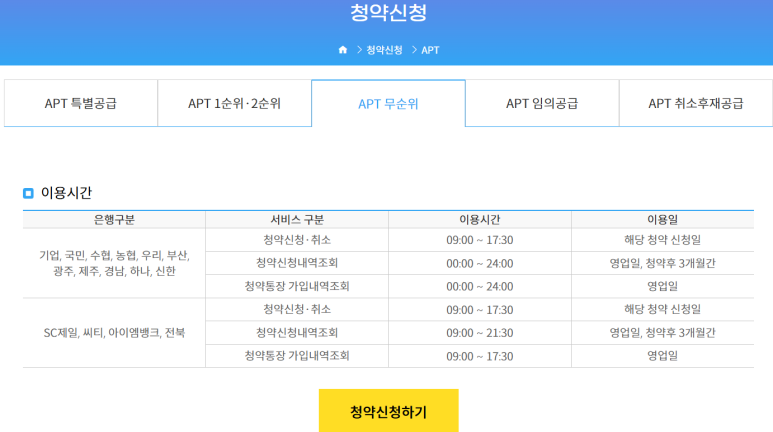Select the APT 무순위 tab
The height and width of the screenshot is (432, 773).
[x=388, y=104]
